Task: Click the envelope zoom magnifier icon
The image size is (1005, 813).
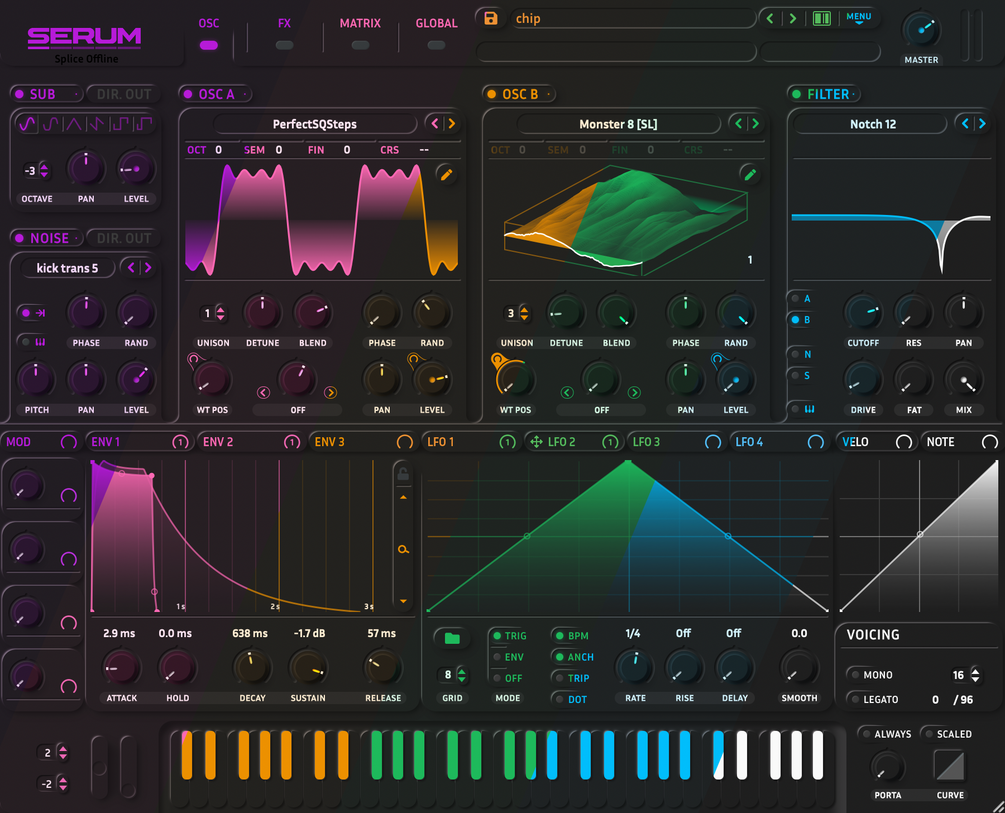Action: [x=403, y=549]
